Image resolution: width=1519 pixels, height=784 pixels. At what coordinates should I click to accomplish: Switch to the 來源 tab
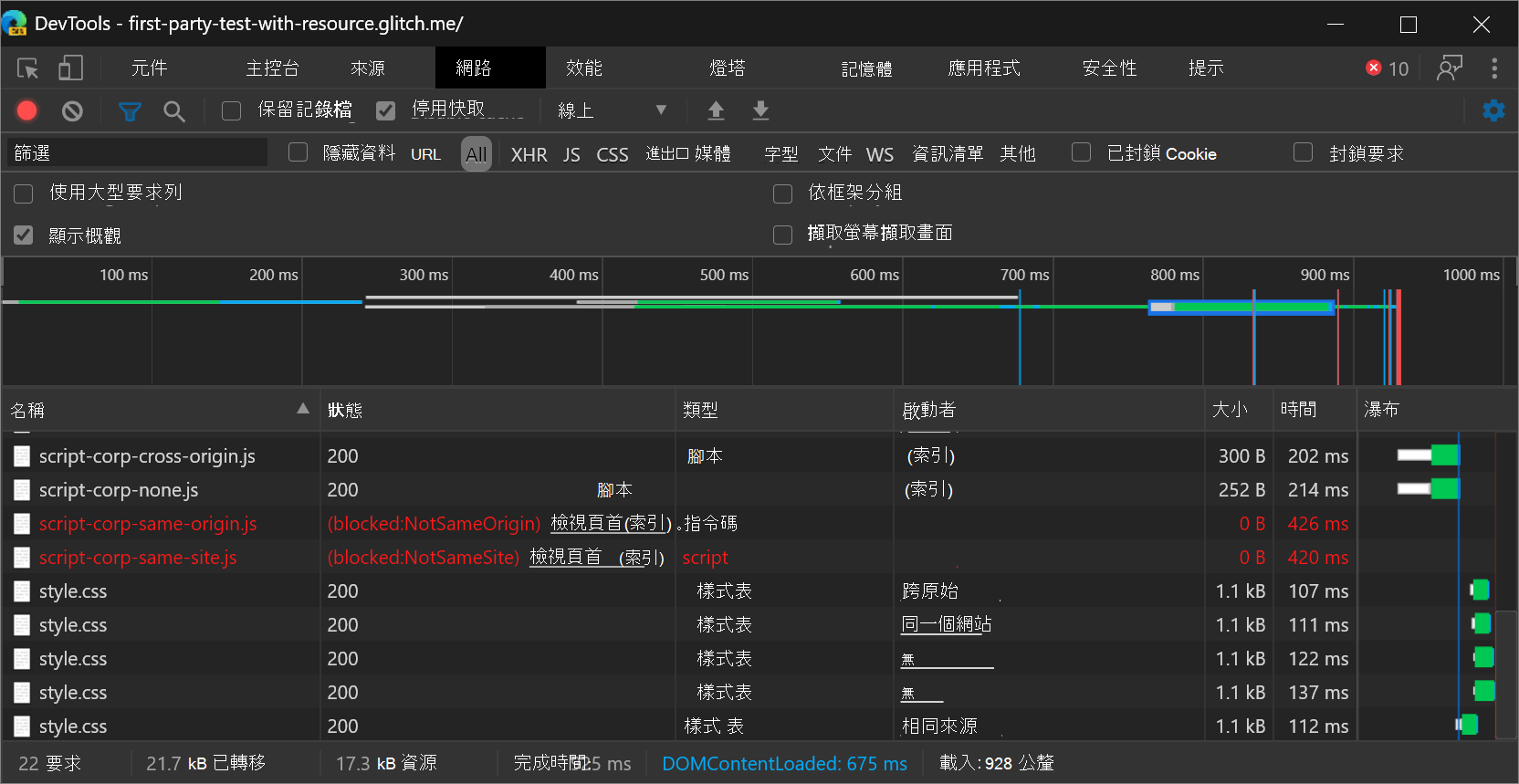click(x=368, y=68)
